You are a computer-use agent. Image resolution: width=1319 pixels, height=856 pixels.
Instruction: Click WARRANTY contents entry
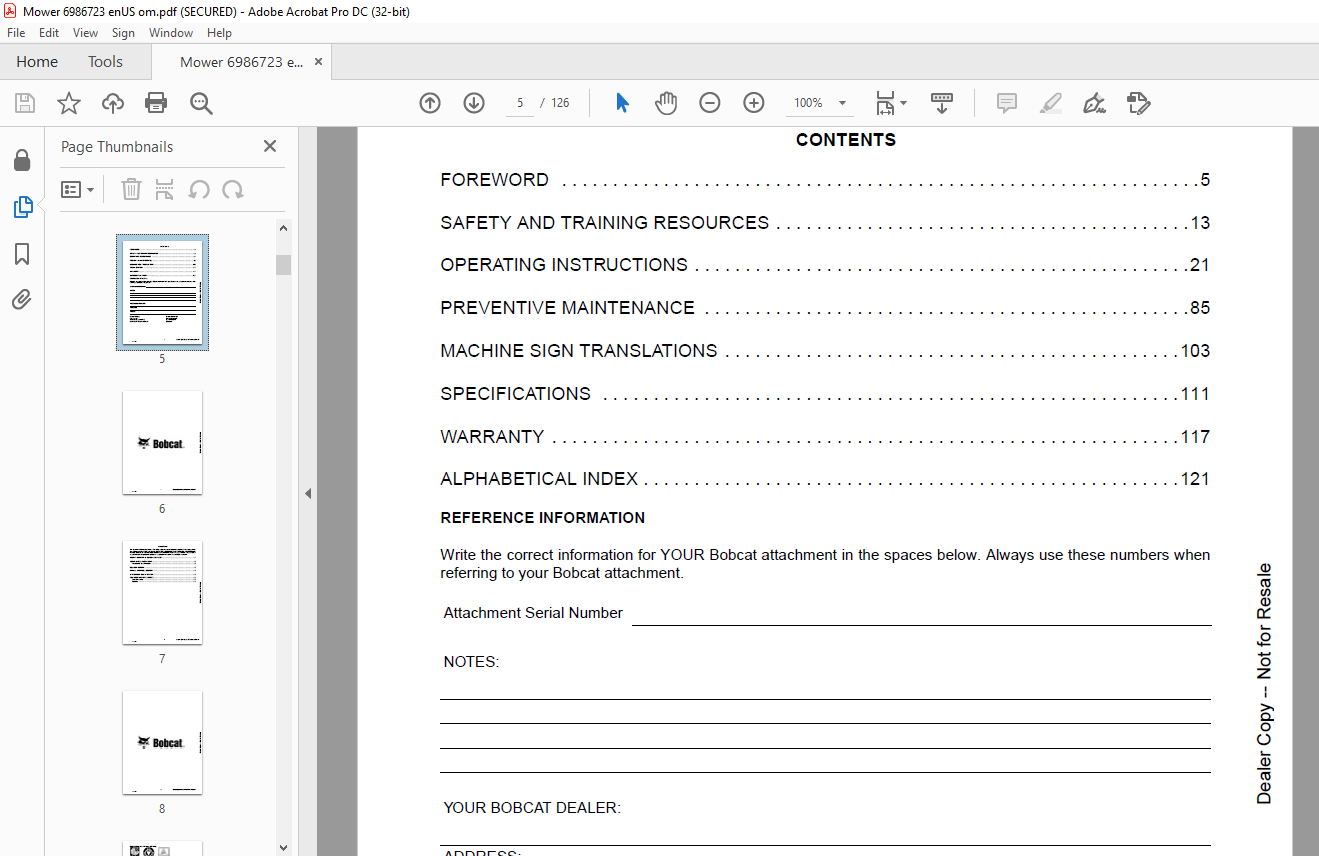point(825,437)
